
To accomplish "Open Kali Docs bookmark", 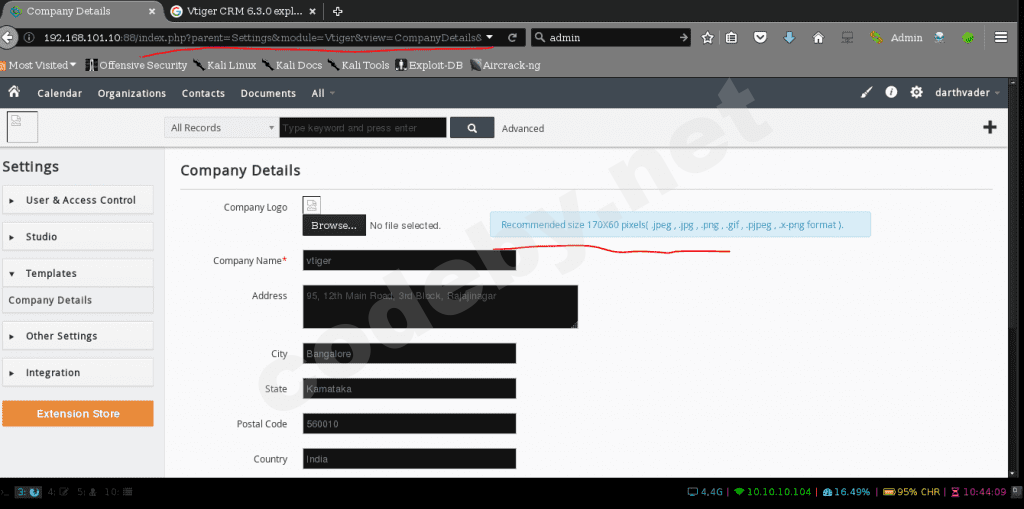I will (x=291, y=65).
